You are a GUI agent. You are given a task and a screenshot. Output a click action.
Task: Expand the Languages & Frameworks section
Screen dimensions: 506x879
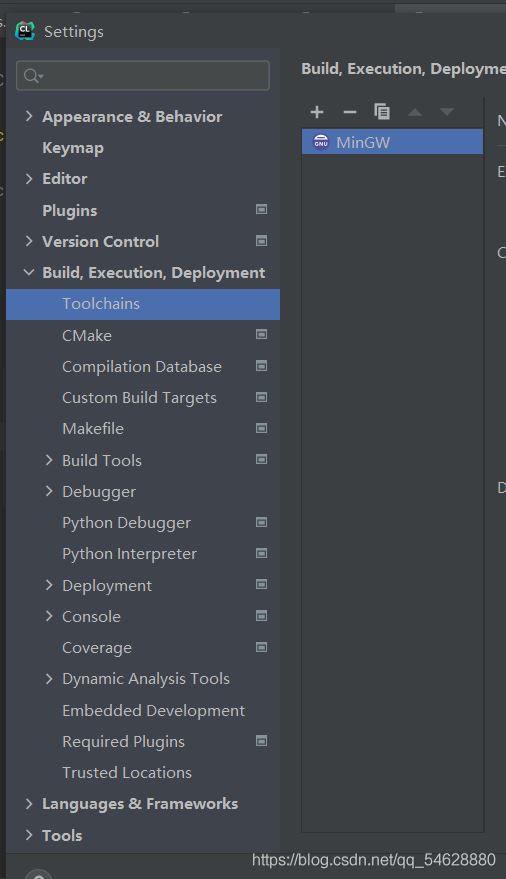point(29,803)
